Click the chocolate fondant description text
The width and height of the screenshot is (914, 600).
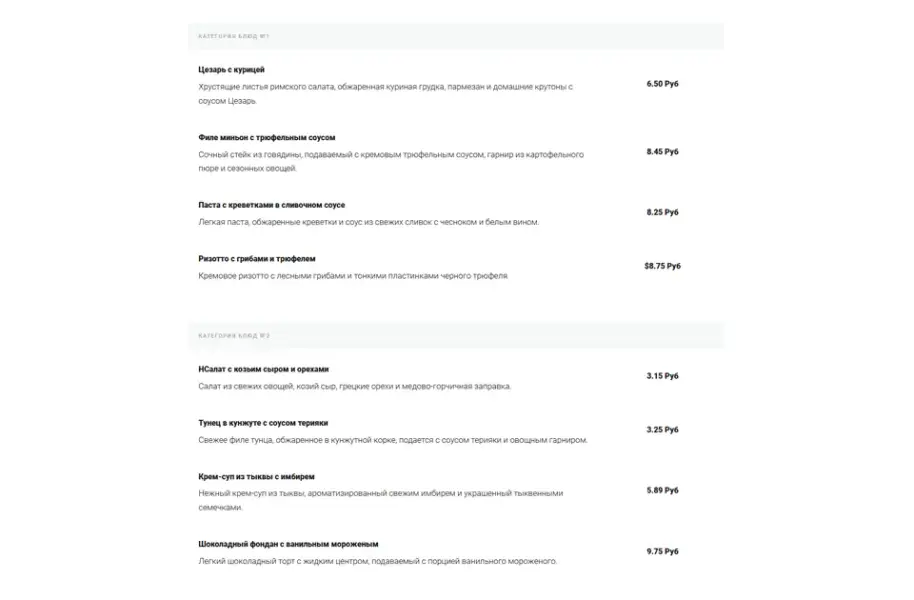pyautogui.click(x=377, y=562)
